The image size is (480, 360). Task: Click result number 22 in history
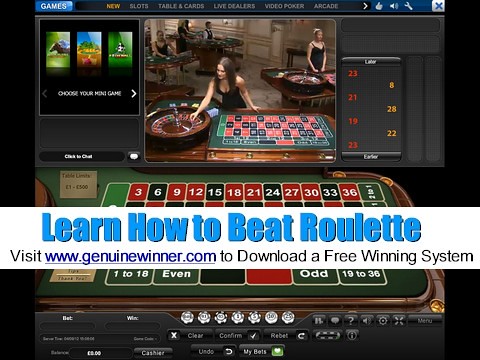pyautogui.click(x=392, y=133)
